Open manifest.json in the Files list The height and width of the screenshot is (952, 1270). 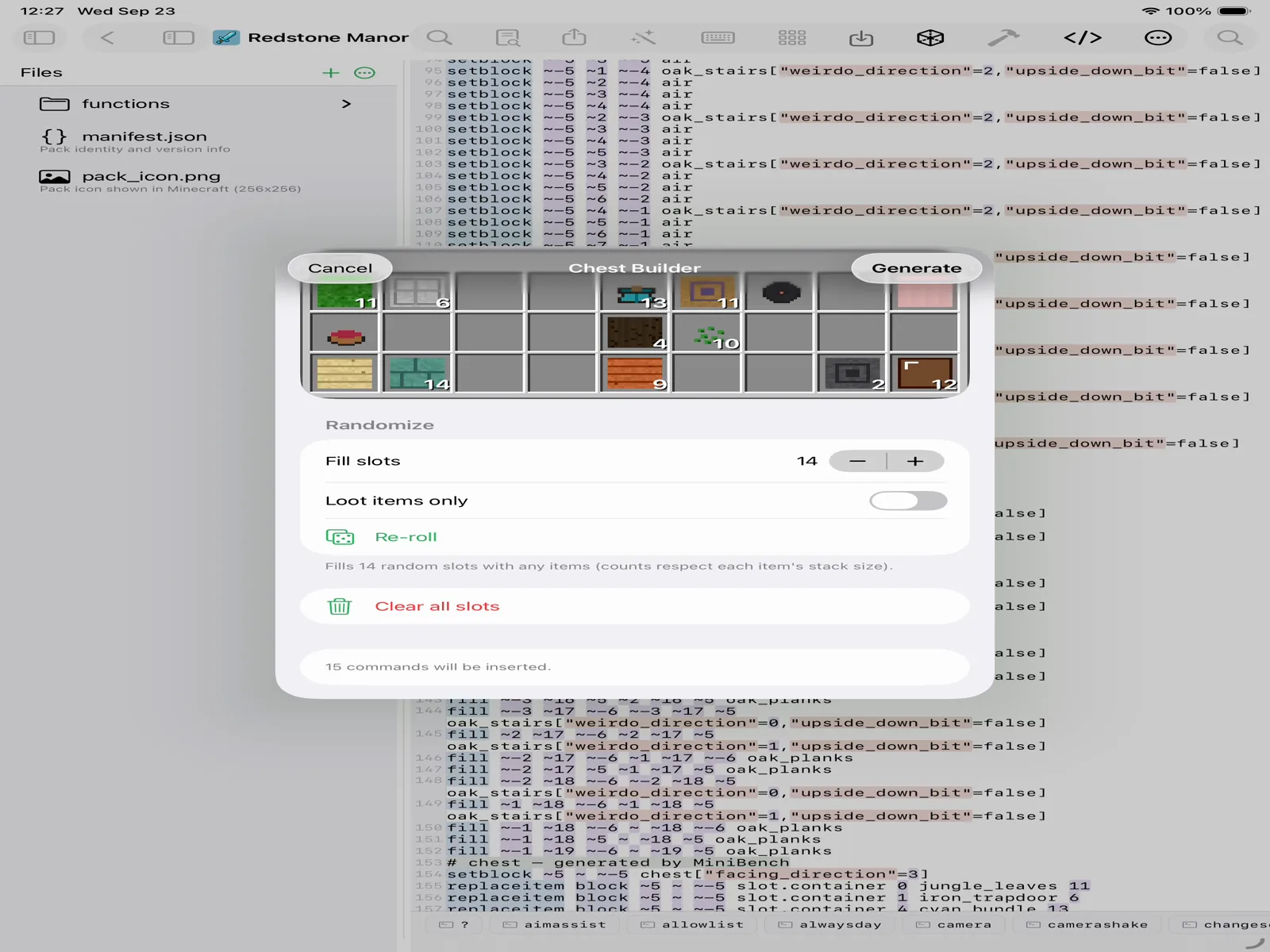pyautogui.click(x=198, y=140)
